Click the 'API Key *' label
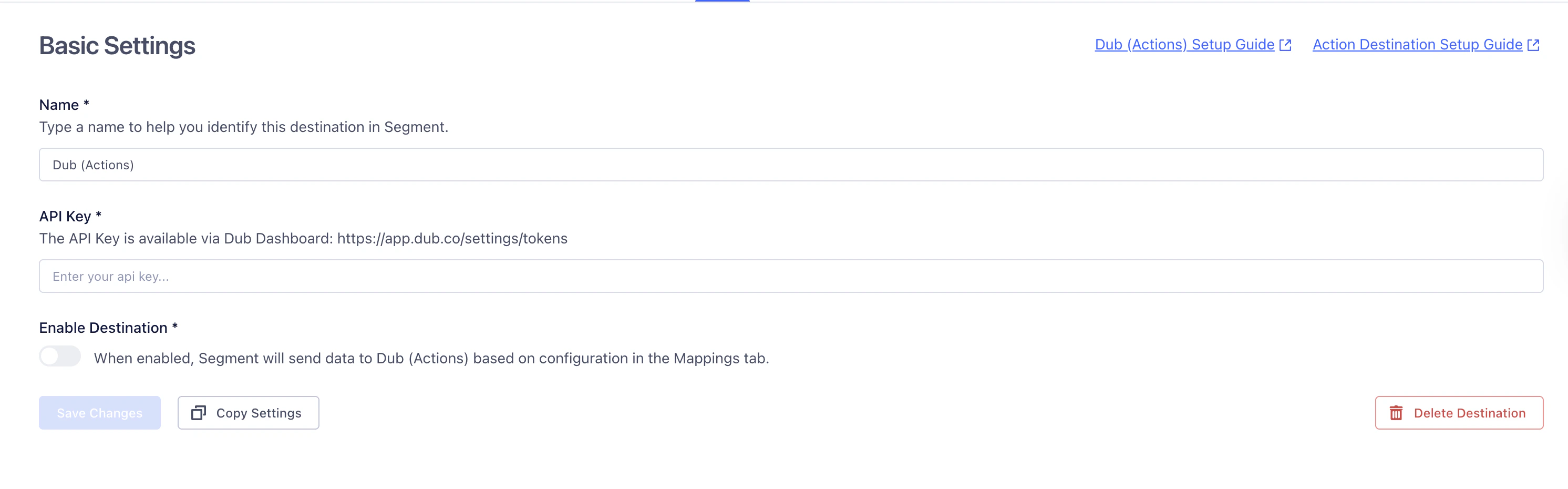Screen dimensions: 1568x489 (70, 216)
